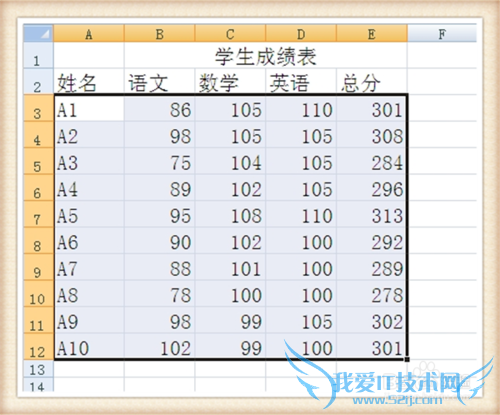
Task: Select the cell containing A1 name
Action: click(89, 108)
